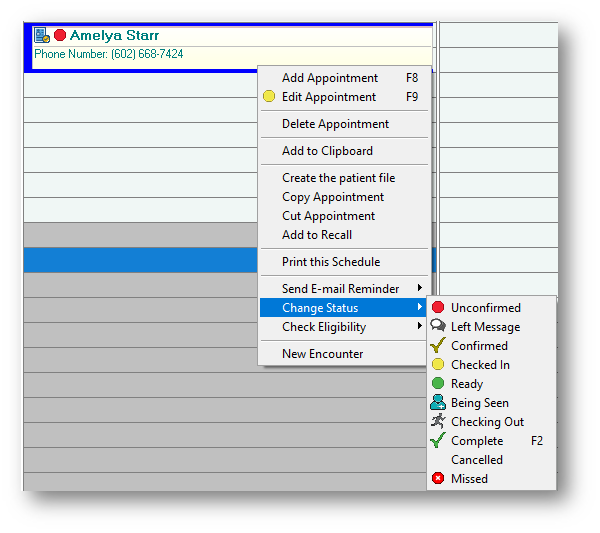
Task: Click the green Ready status icon
Action: (438, 383)
